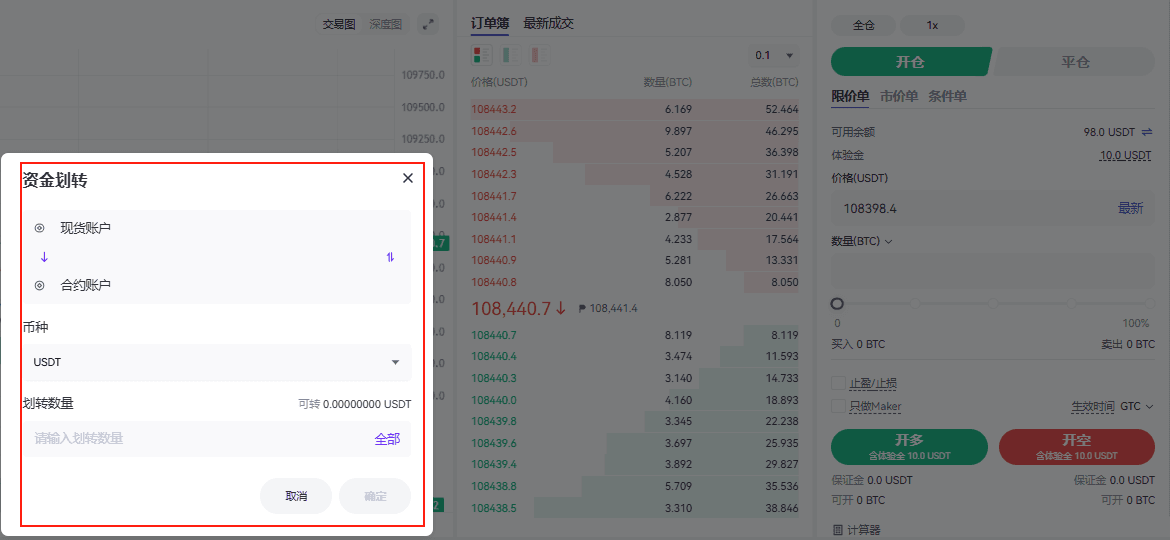Tick the 只做Maker checkbox

pos(838,406)
